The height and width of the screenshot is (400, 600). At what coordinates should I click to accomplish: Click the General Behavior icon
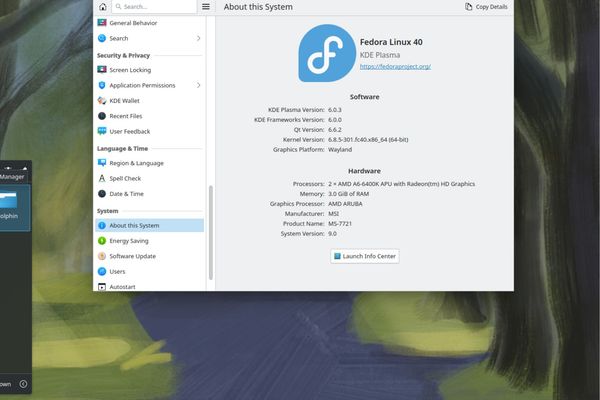pyautogui.click(x=102, y=23)
